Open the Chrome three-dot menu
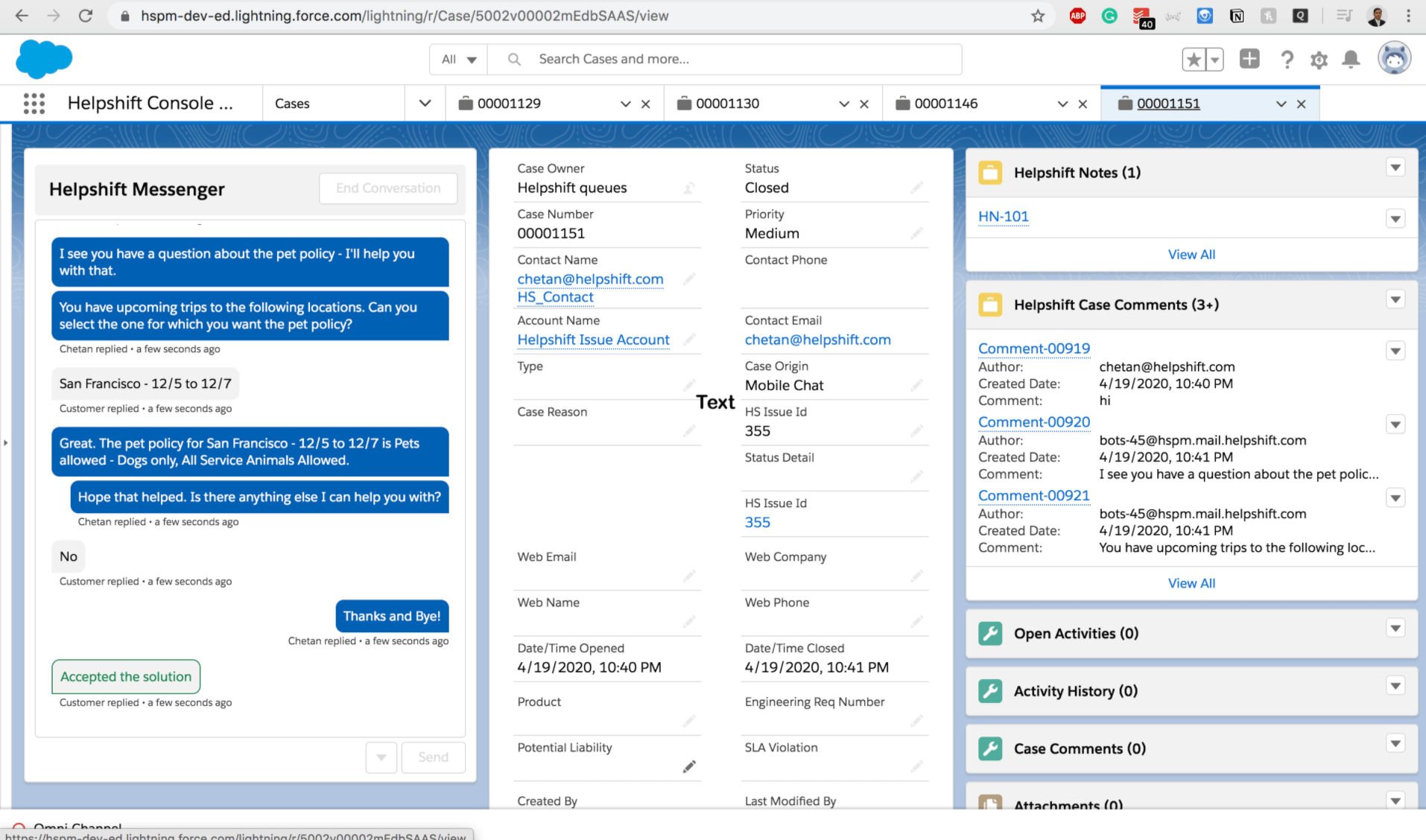The image size is (1426, 840). tap(1408, 16)
